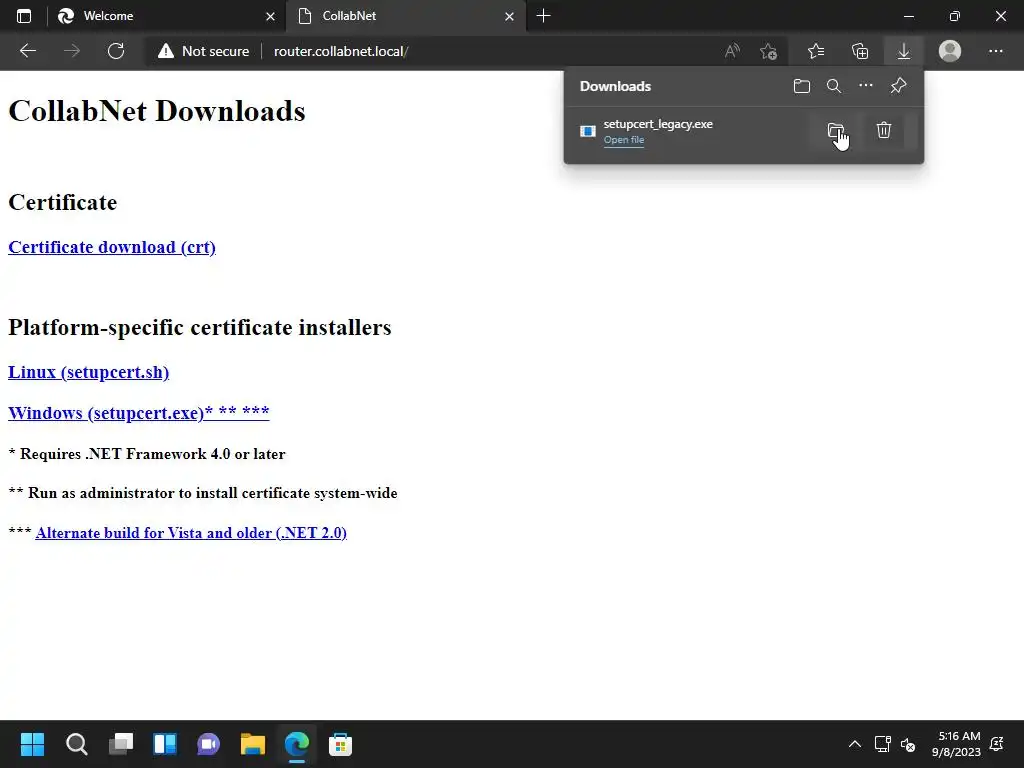Viewport: 1024px width, 768px height.
Task: Go back to previous page
Action: [x=27, y=51]
